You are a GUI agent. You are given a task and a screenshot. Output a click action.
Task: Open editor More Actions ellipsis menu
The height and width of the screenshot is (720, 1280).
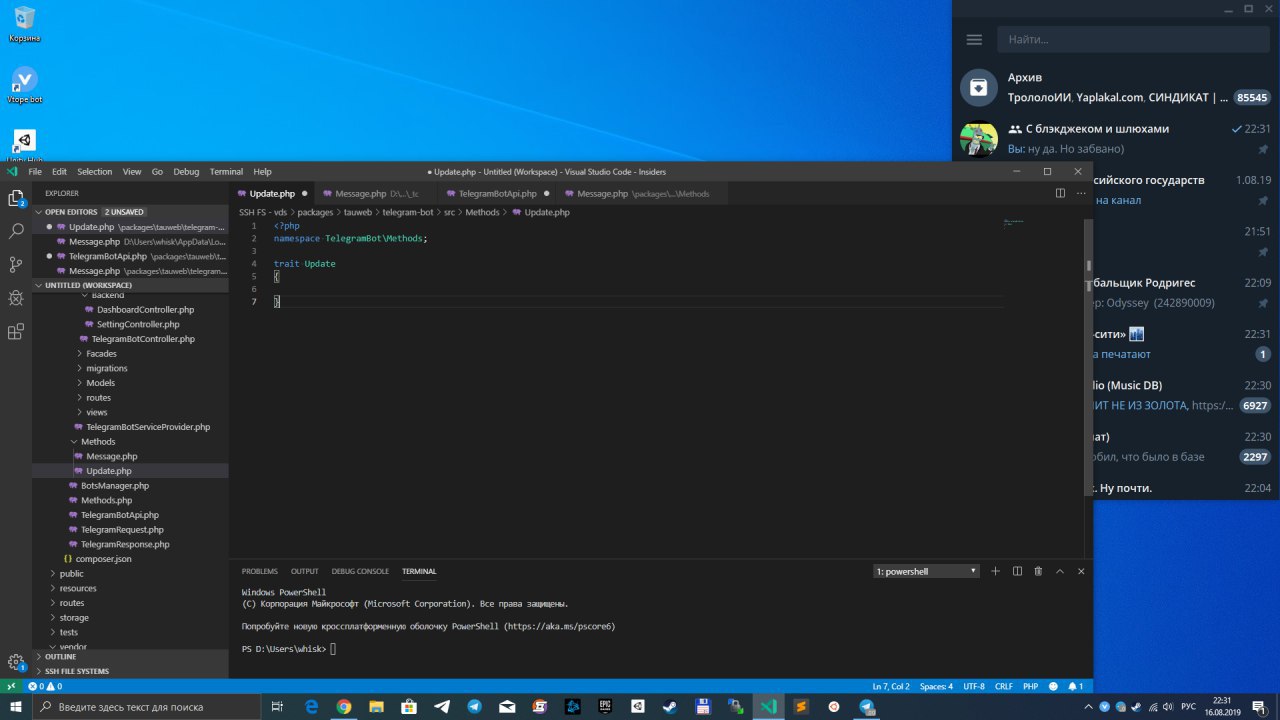[x=1080, y=193]
